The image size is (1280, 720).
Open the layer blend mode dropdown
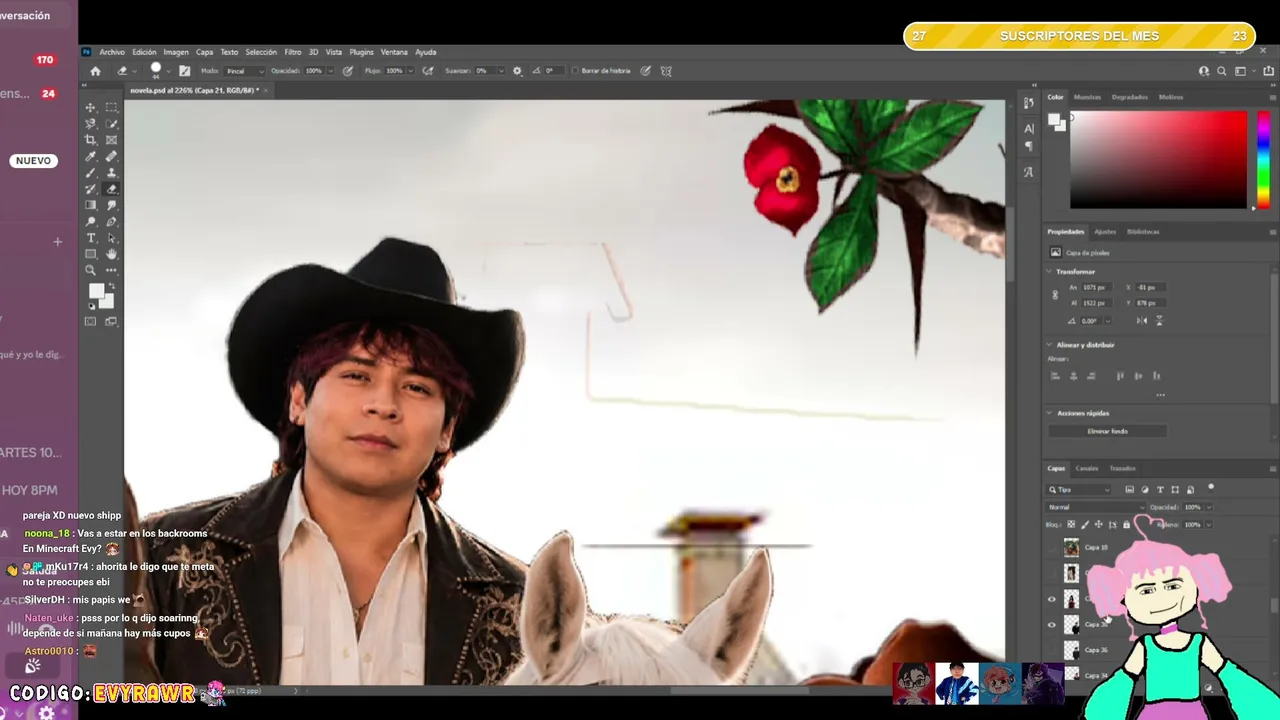click(1094, 507)
